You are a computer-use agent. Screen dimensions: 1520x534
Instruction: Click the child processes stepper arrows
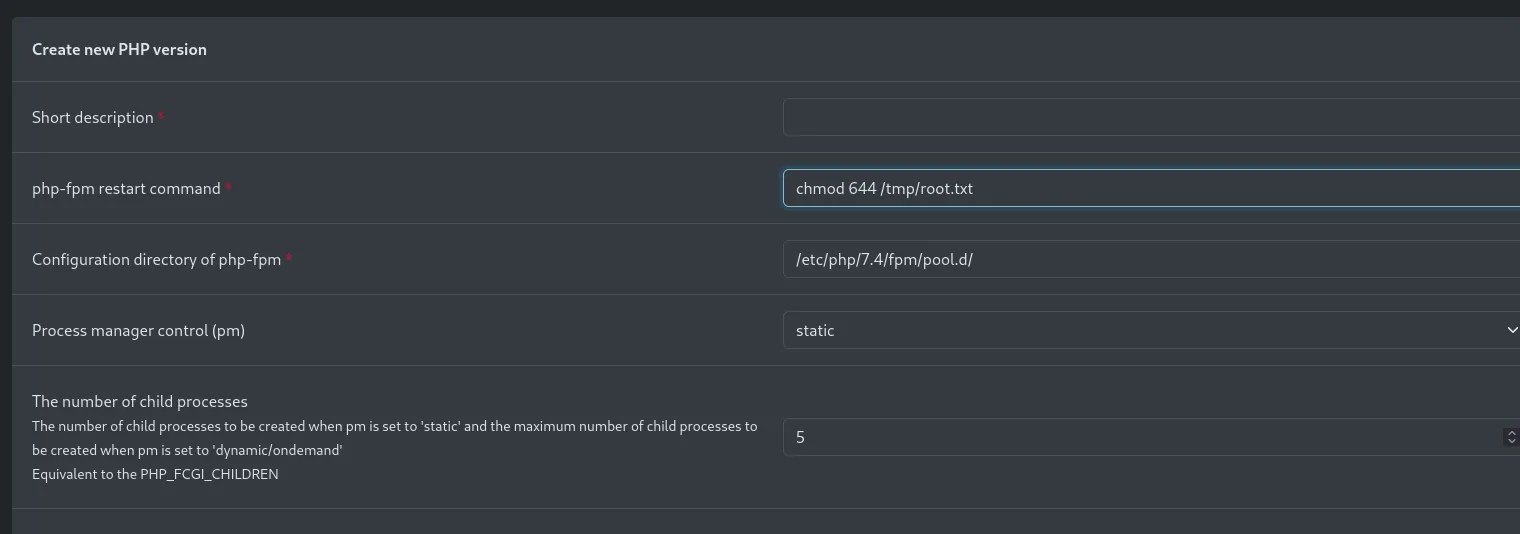click(x=1511, y=437)
